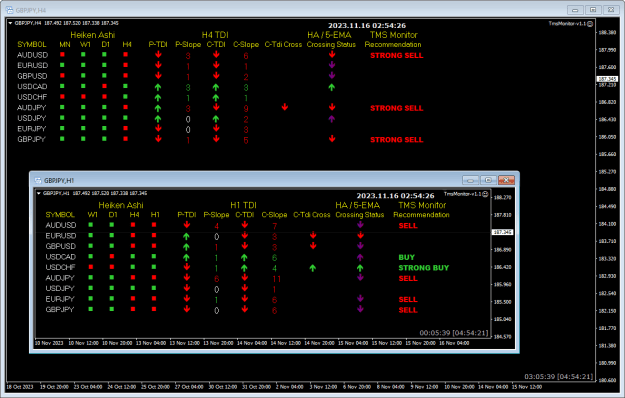Screen dimensions: 625x398
Task: Minimize the GBPJPY,H4 chart window
Action: 575,10
